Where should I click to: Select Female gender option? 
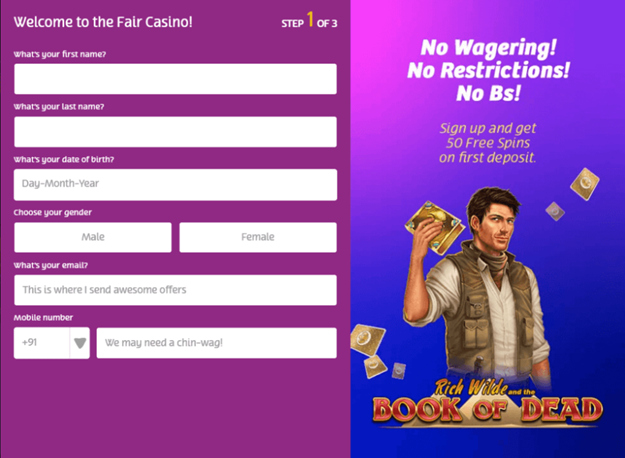click(x=258, y=237)
